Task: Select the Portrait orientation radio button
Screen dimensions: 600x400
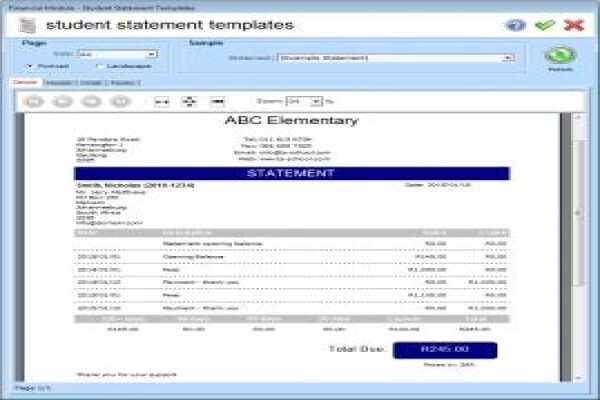Action: (30, 66)
